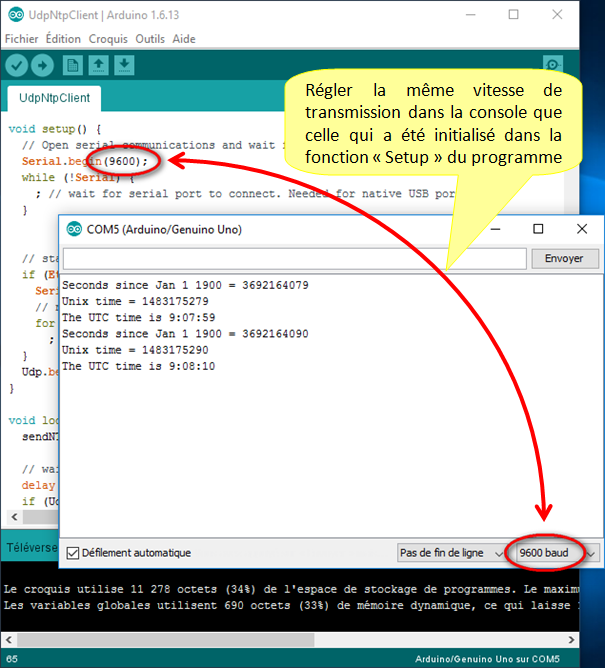Open the Aide menu
The image size is (606, 668).
pos(184,39)
